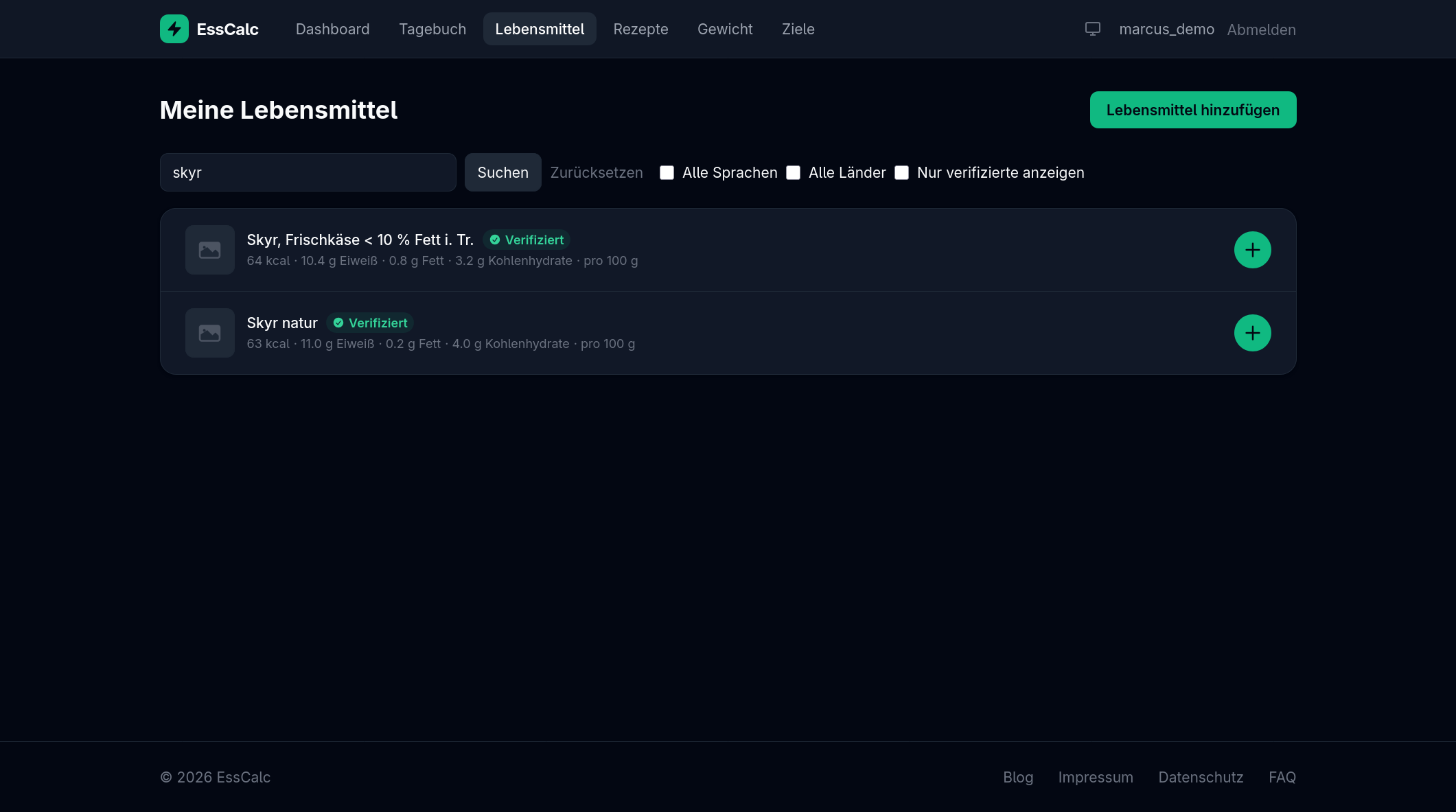Reset search with Zurücksetzen
1456x812 pixels.
click(597, 172)
